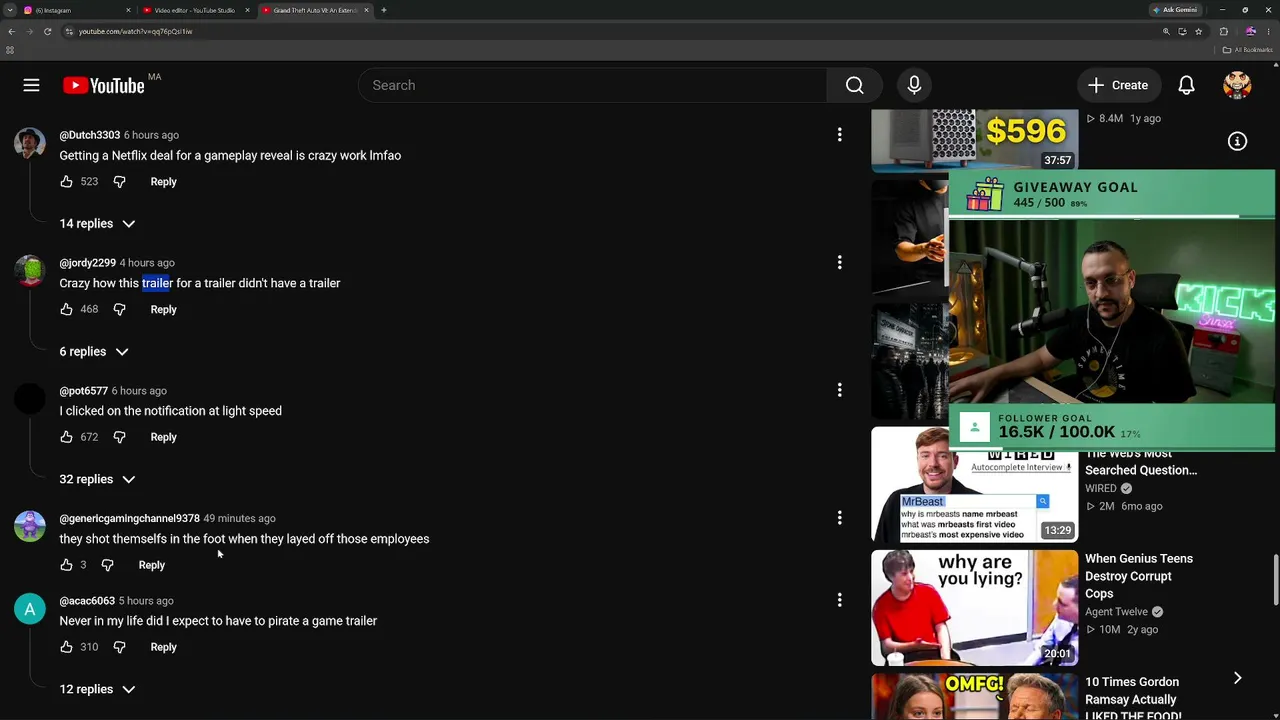Dislike the comment by @genericgamingchannel9378
This screenshot has height=720, width=1280.
tap(107, 565)
